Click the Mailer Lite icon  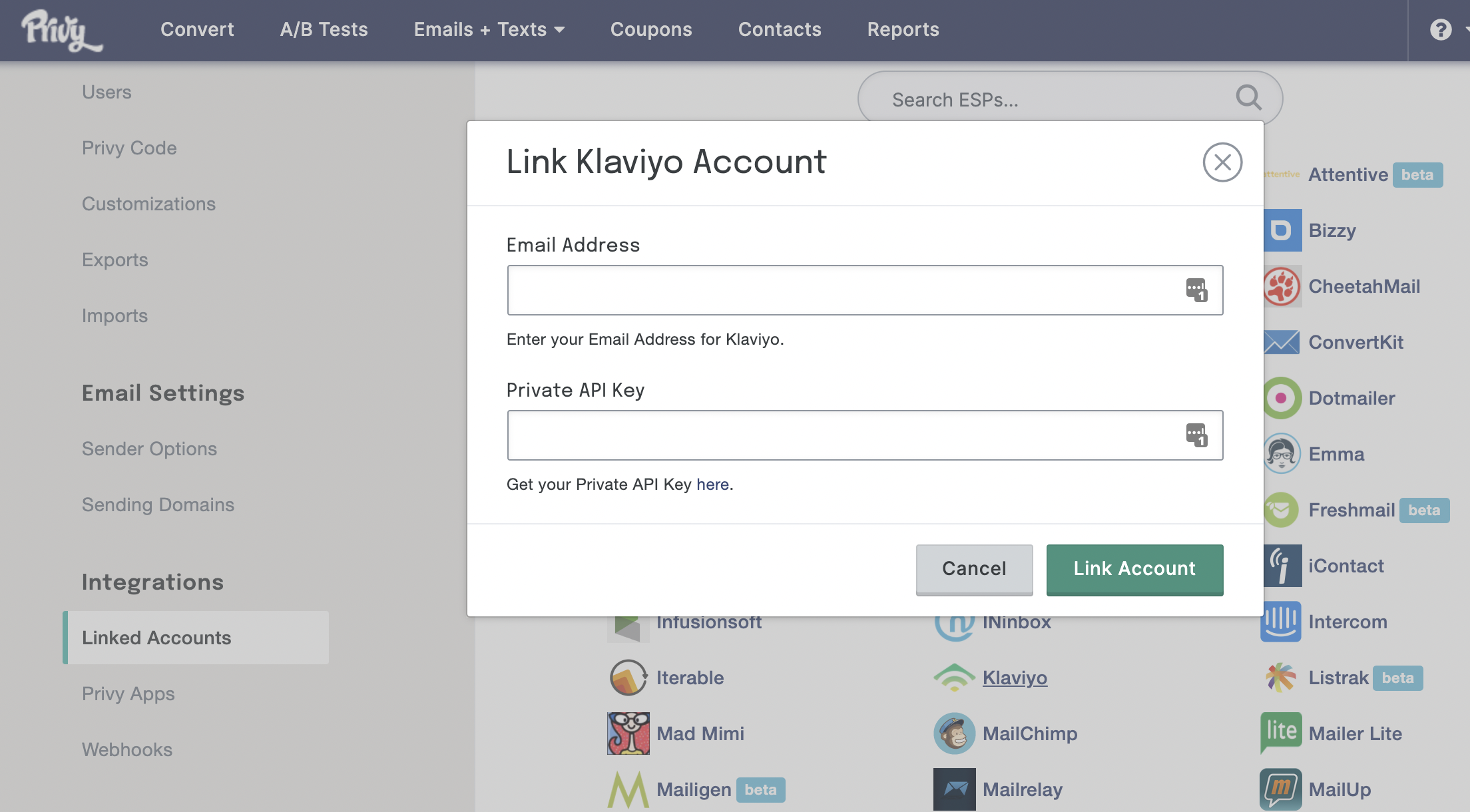pos(1281,733)
